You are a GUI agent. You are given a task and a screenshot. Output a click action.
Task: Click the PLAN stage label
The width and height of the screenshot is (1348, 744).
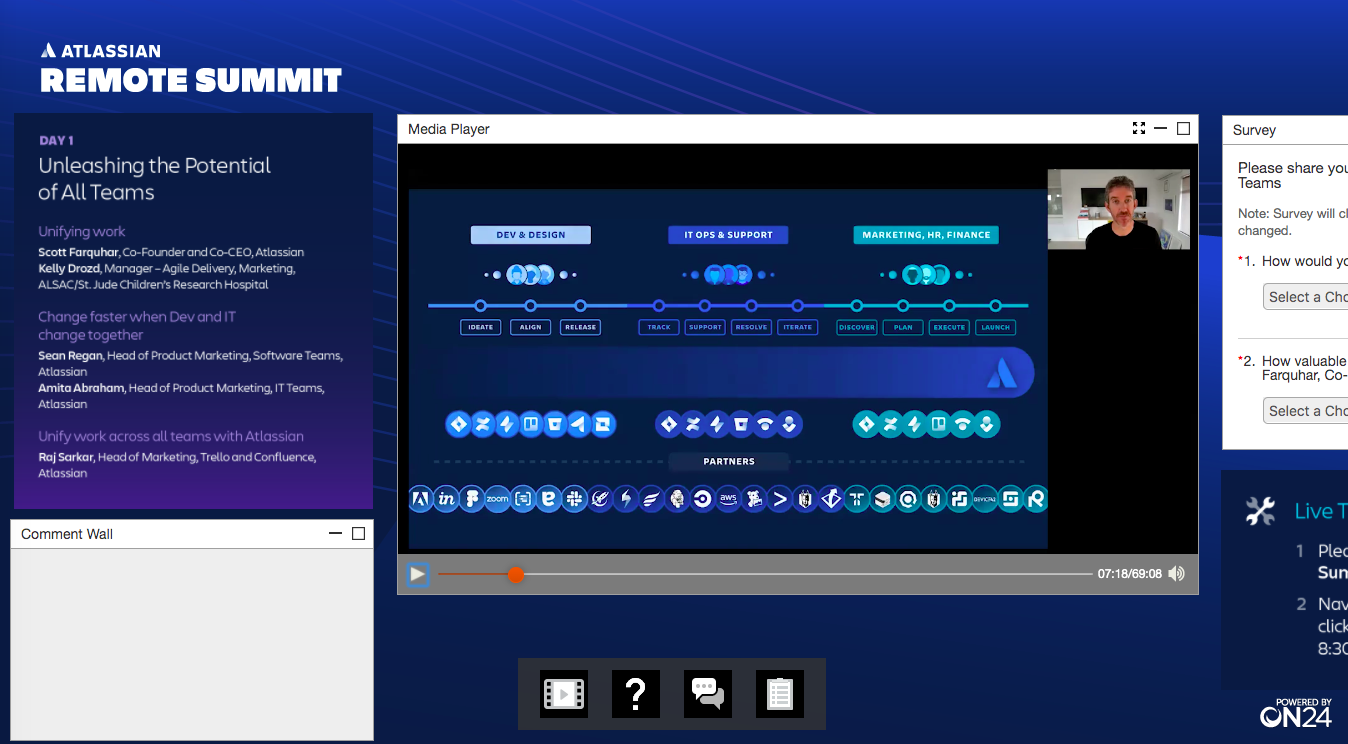click(x=903, y=327)
